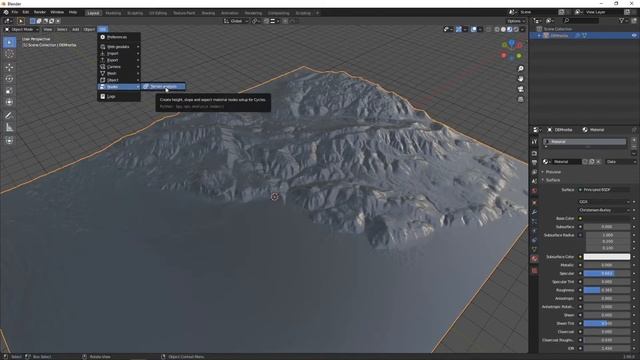The width and height of the screenshot is (640, 360).
Task: Select the Scale tool in the toolbar
Action: tap(9, 91)
